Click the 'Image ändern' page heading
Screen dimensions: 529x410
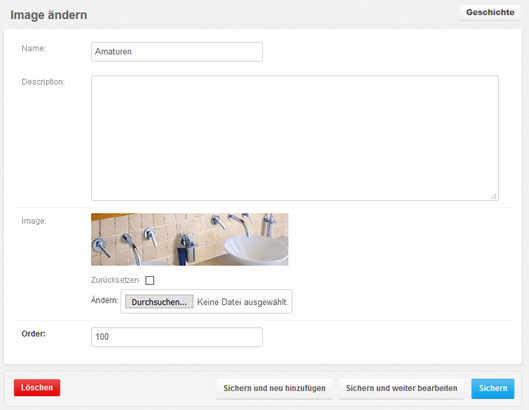(x=49, y=15)
